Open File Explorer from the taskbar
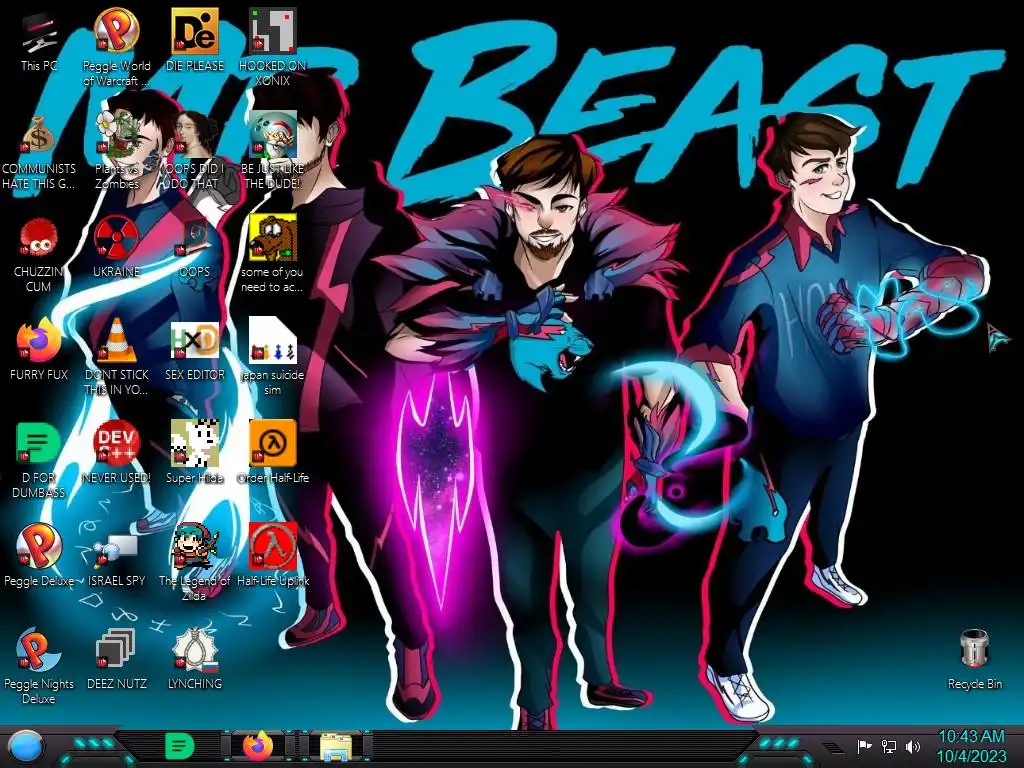Screen dimensions: 1024x768 336,747
